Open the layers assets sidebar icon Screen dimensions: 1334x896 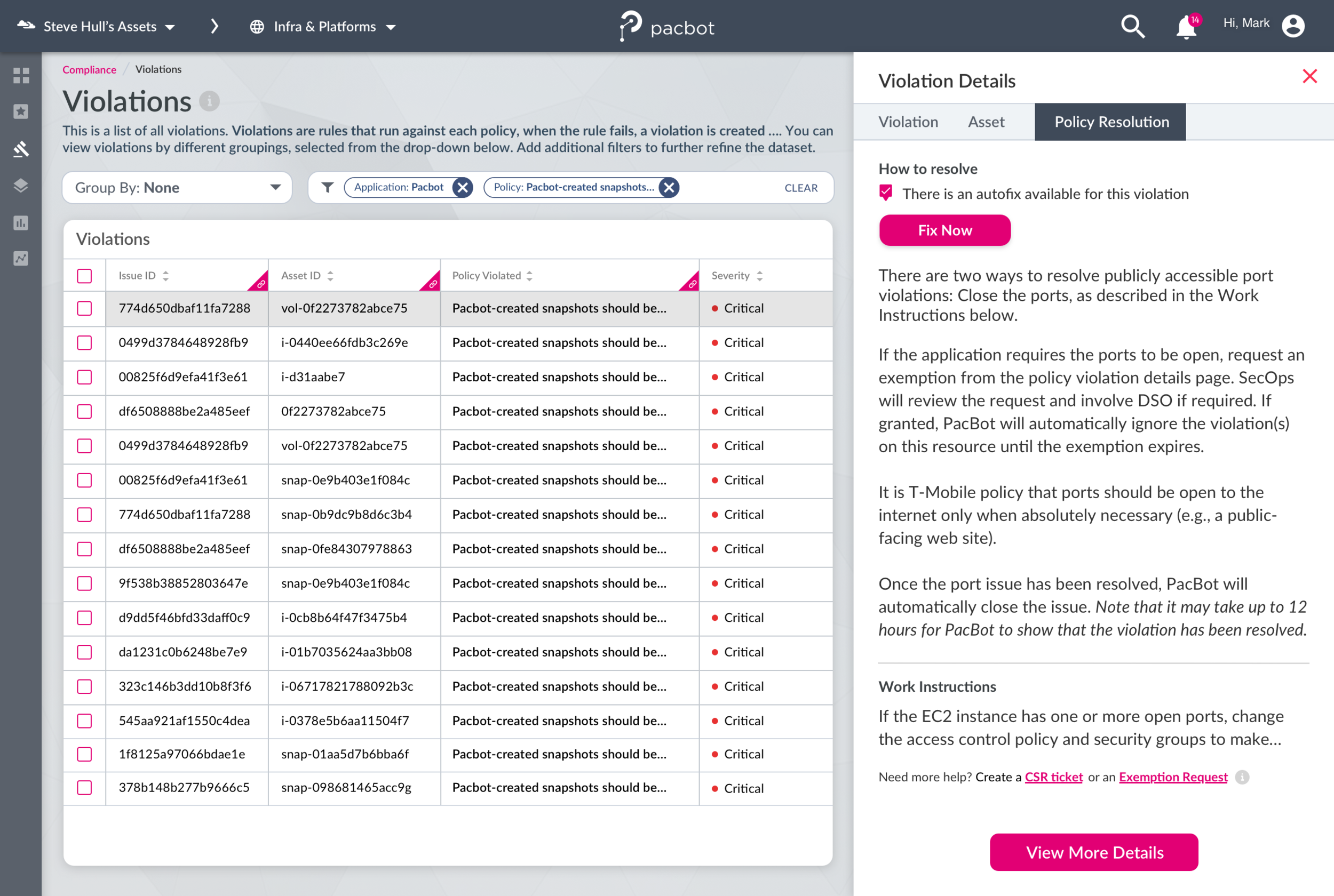(21, 186)
